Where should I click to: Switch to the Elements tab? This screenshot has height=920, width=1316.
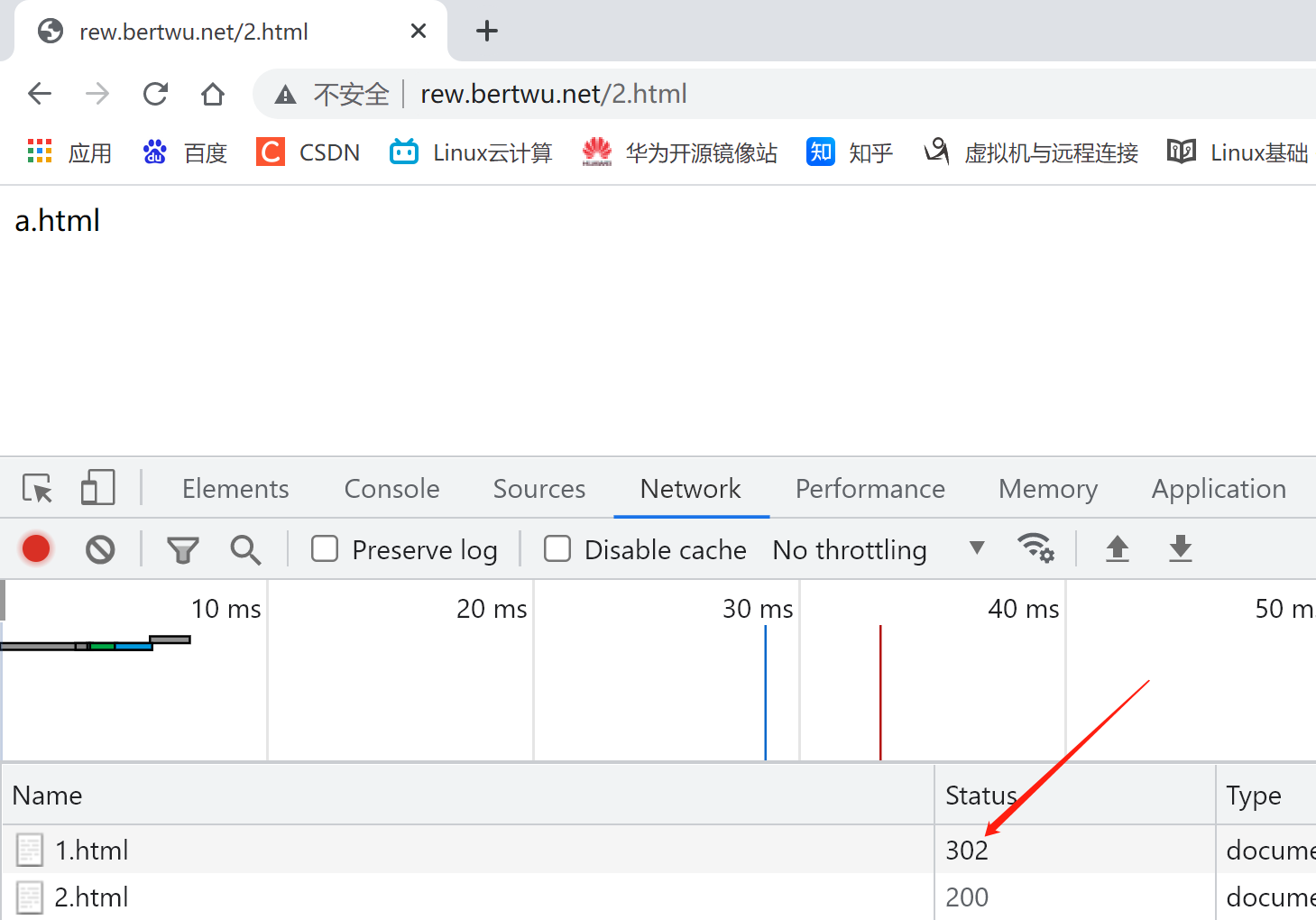click(235, 489)
